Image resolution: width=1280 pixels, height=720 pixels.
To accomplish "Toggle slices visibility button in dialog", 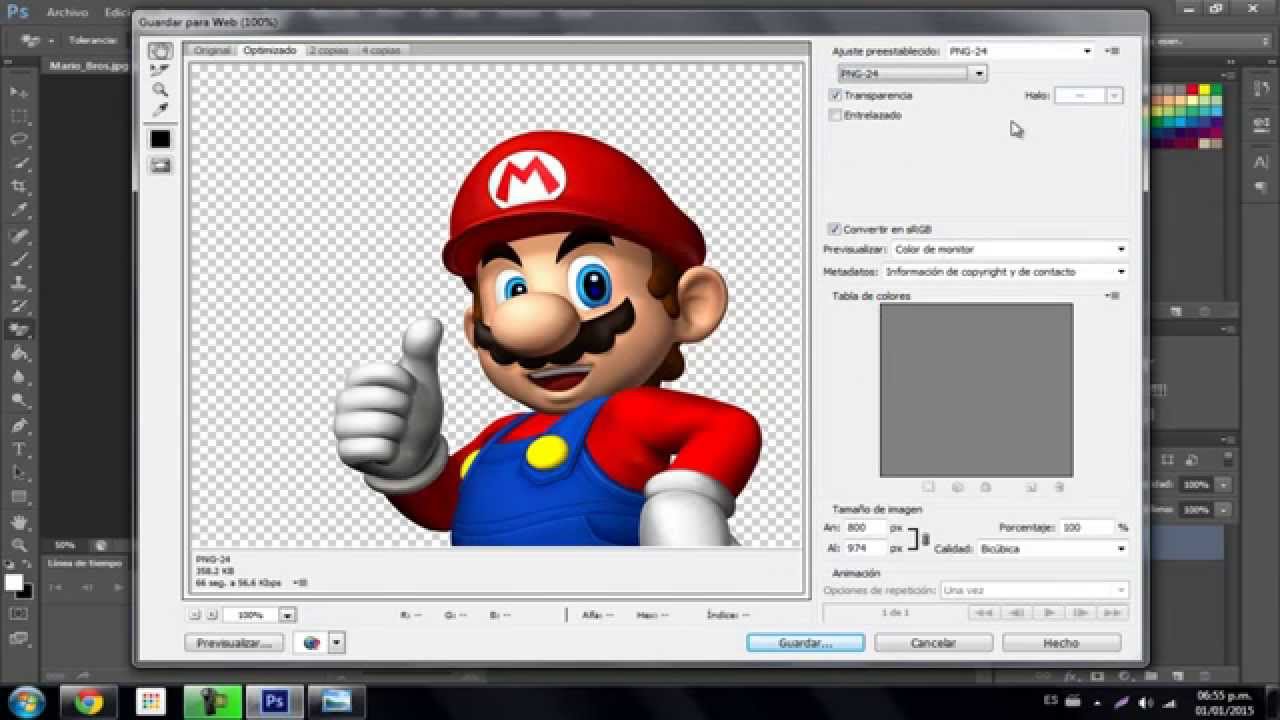I will [160, 166].
